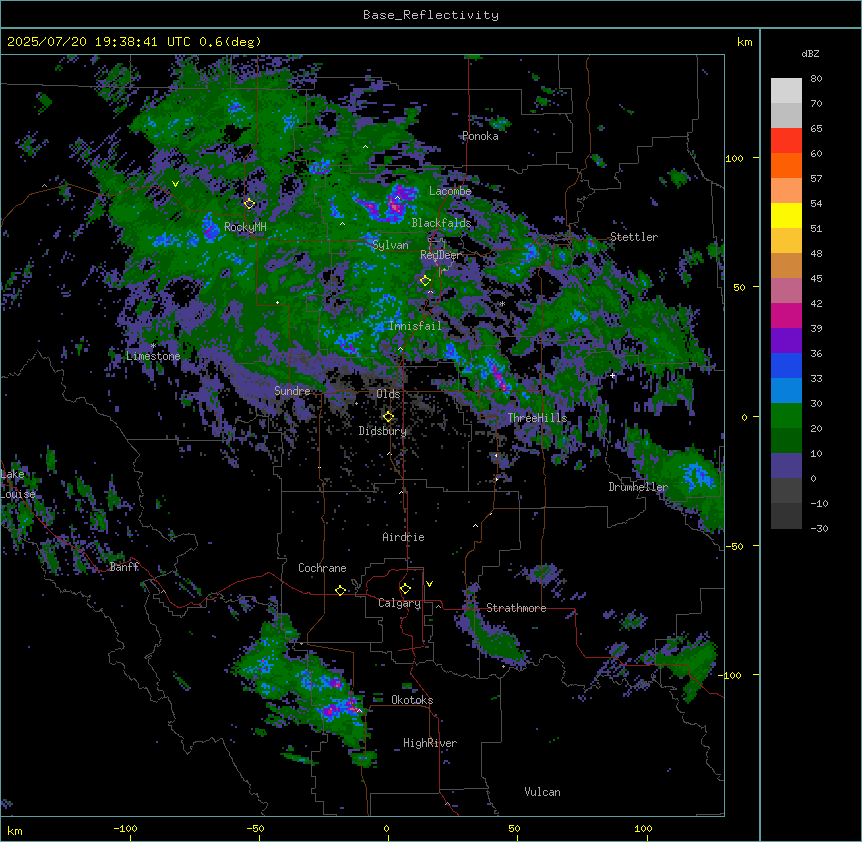Click the km unit label at the bottom left
Screen dimensions: 862x842
tap(15, 831)
